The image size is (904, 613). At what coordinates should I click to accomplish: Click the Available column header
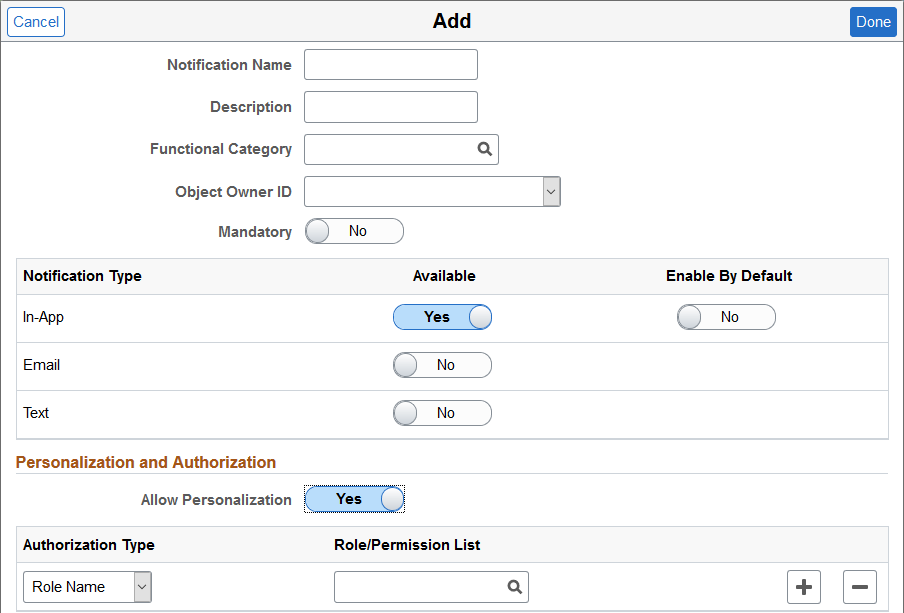click(444, 276)
